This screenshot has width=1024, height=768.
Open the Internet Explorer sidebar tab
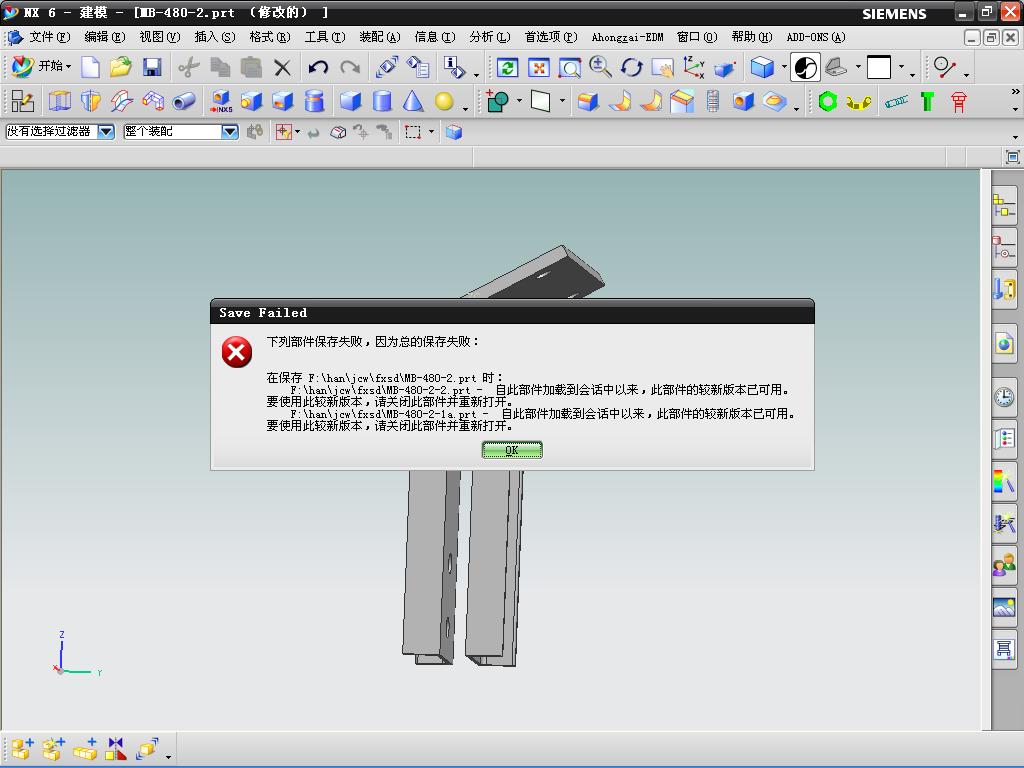click(x=1004, y=344)
